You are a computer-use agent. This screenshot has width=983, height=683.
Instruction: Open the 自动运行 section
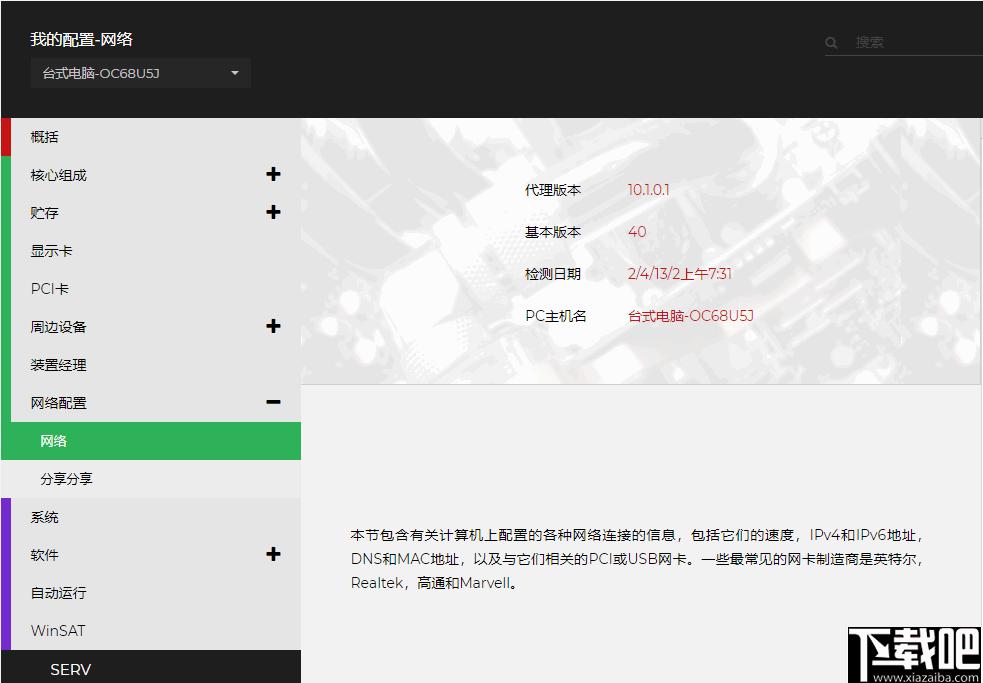tap(150, 593)
